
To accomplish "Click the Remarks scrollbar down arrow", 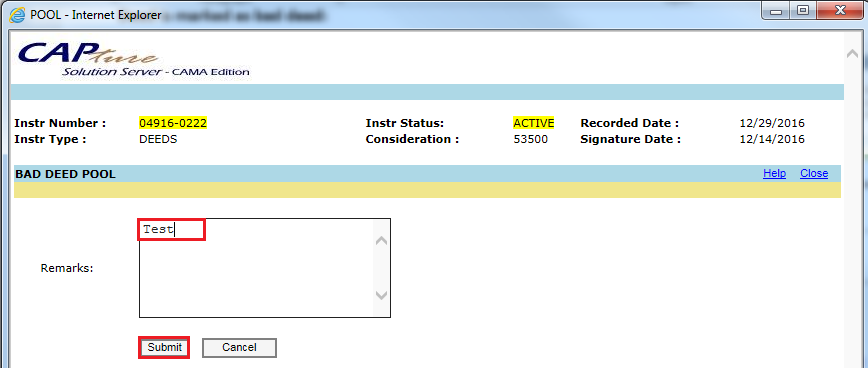I will [x=381, y=295].
